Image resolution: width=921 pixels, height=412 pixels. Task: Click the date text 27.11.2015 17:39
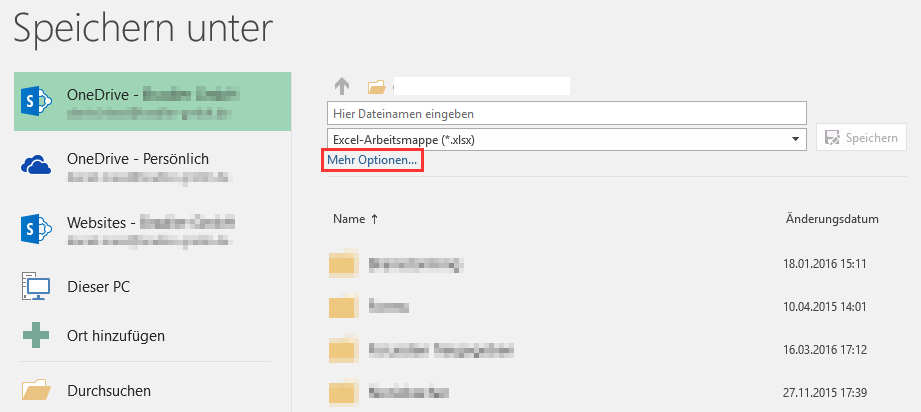click(825, 392)
